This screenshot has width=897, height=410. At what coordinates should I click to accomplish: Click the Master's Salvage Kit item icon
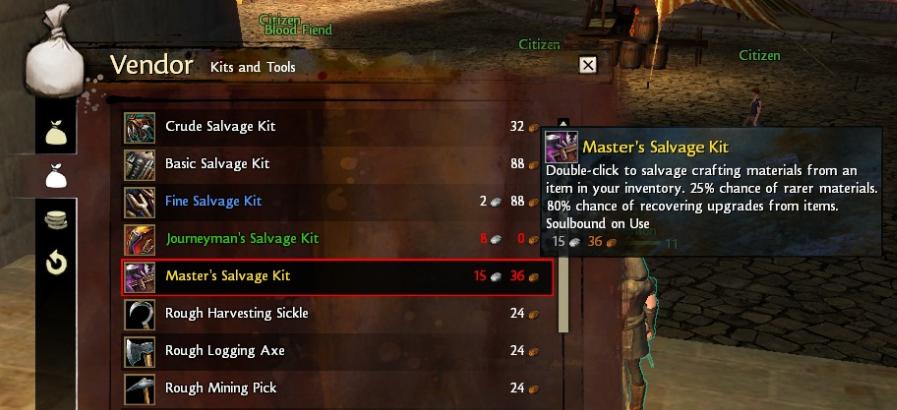point(140,277)
